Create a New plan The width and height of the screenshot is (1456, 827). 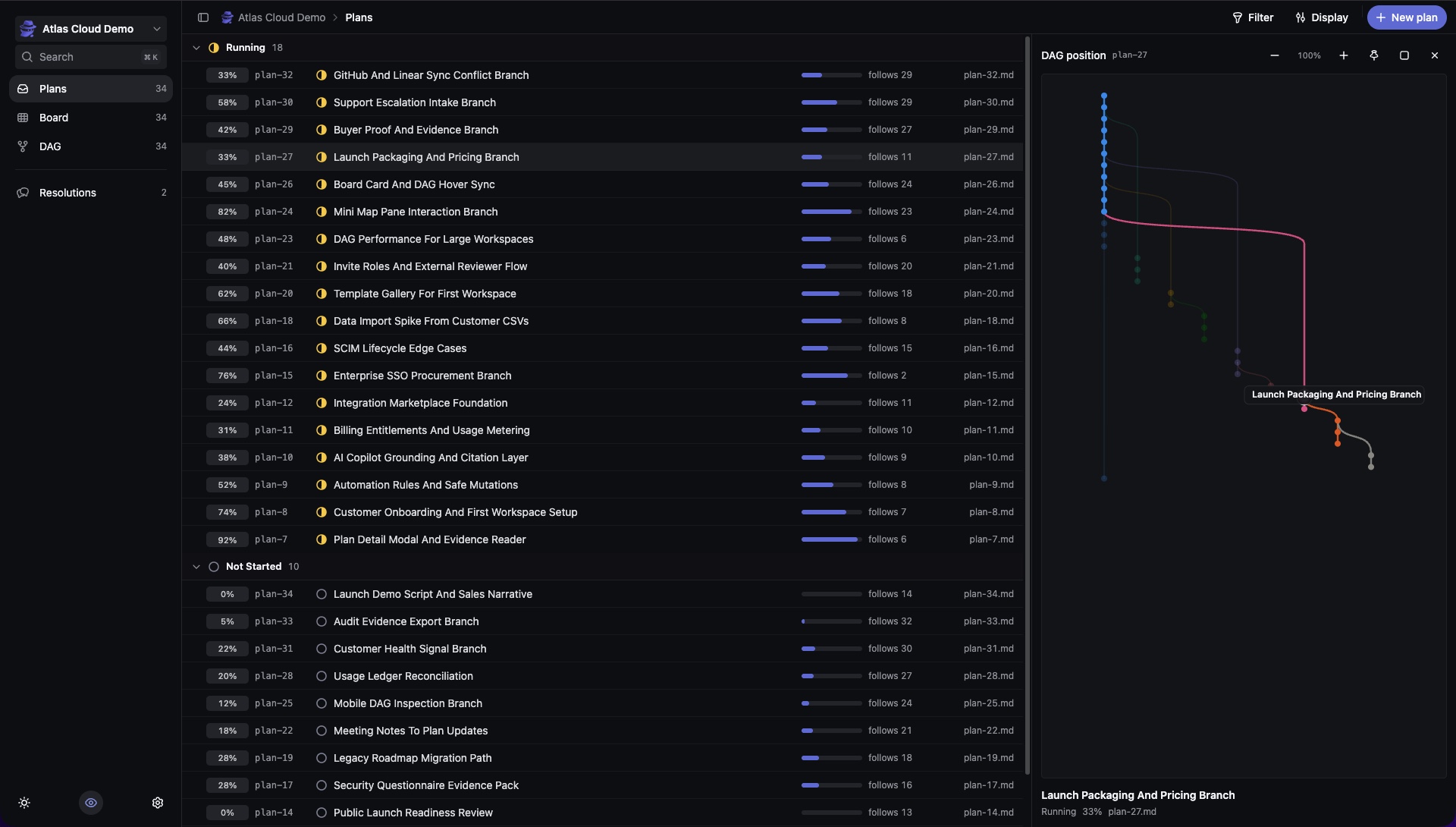pyautogui.click(x=1407, y=17)
